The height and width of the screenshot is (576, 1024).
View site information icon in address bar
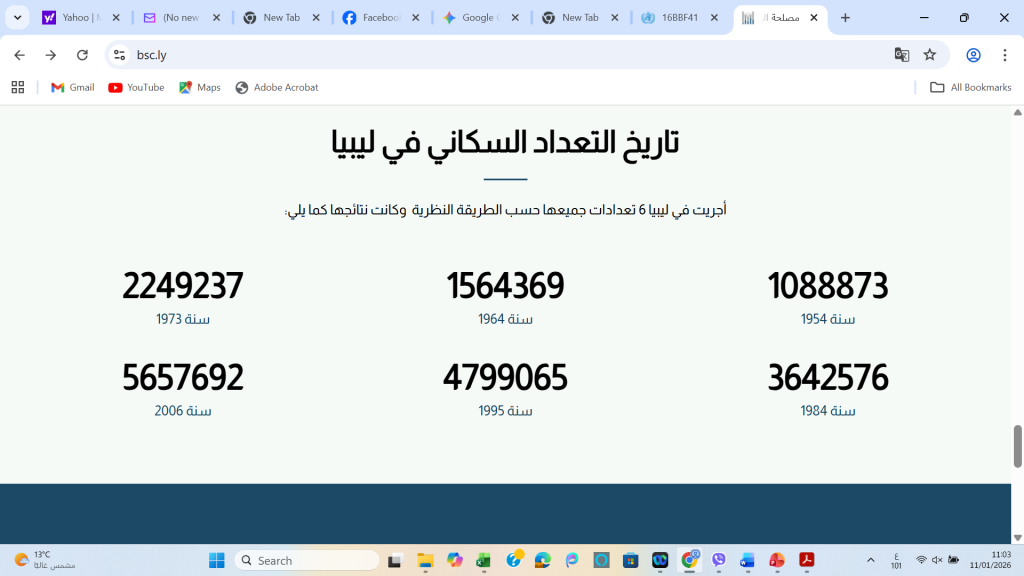point(120,55)
